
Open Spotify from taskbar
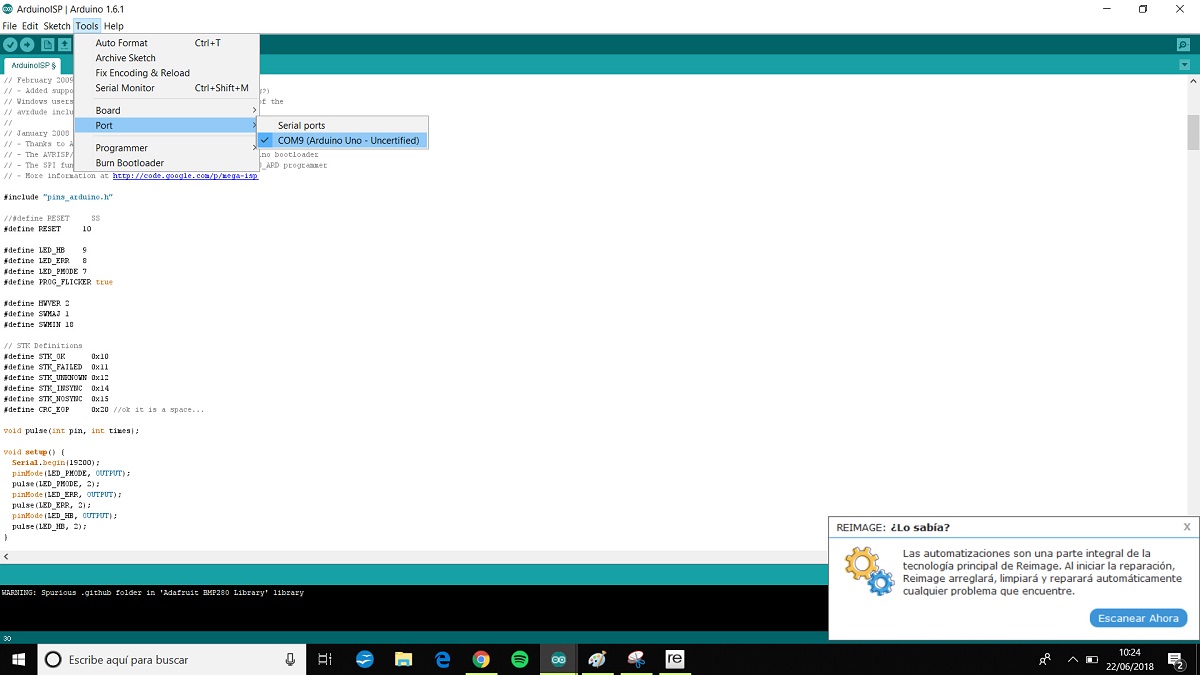[520, 659]
